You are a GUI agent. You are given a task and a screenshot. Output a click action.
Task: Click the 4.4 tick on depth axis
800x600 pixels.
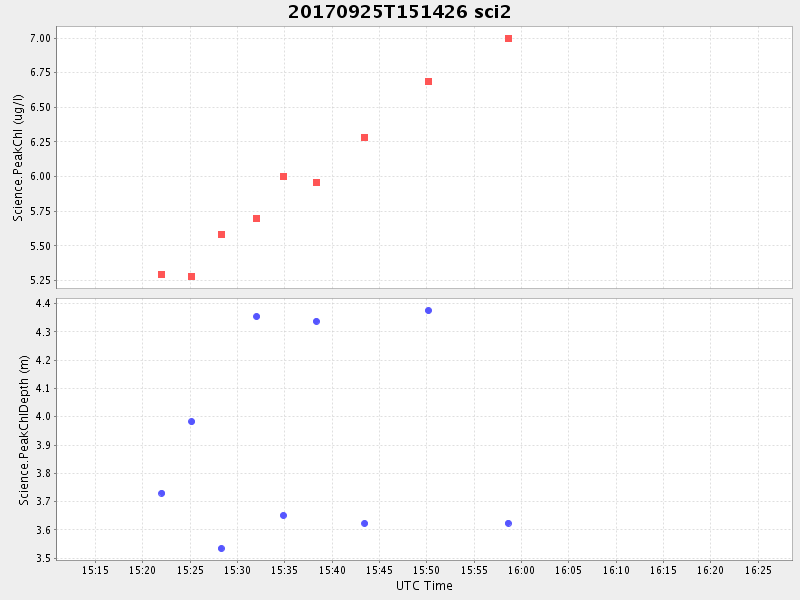[x=43, y=304]
